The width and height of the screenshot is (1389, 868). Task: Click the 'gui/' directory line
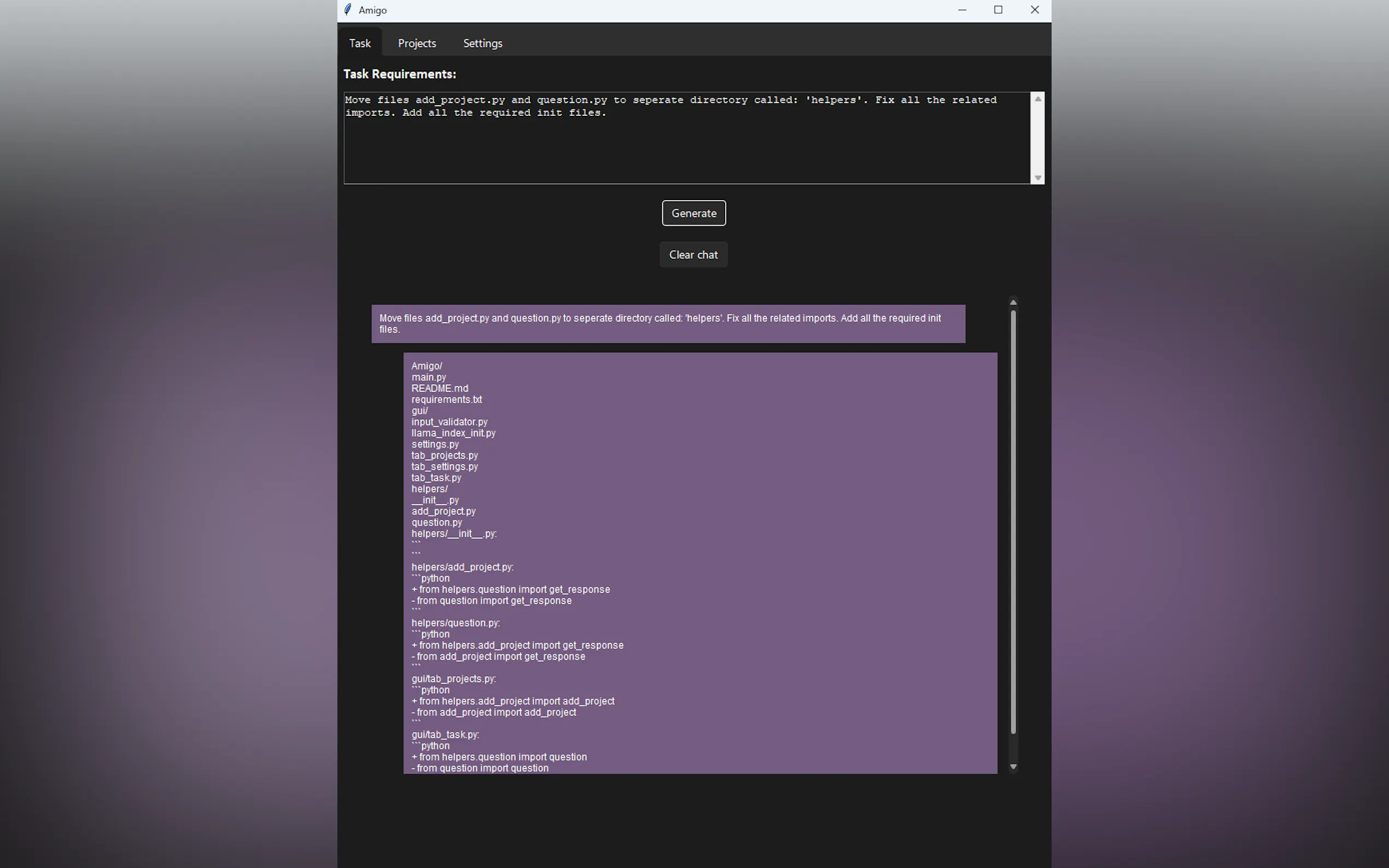419,410
